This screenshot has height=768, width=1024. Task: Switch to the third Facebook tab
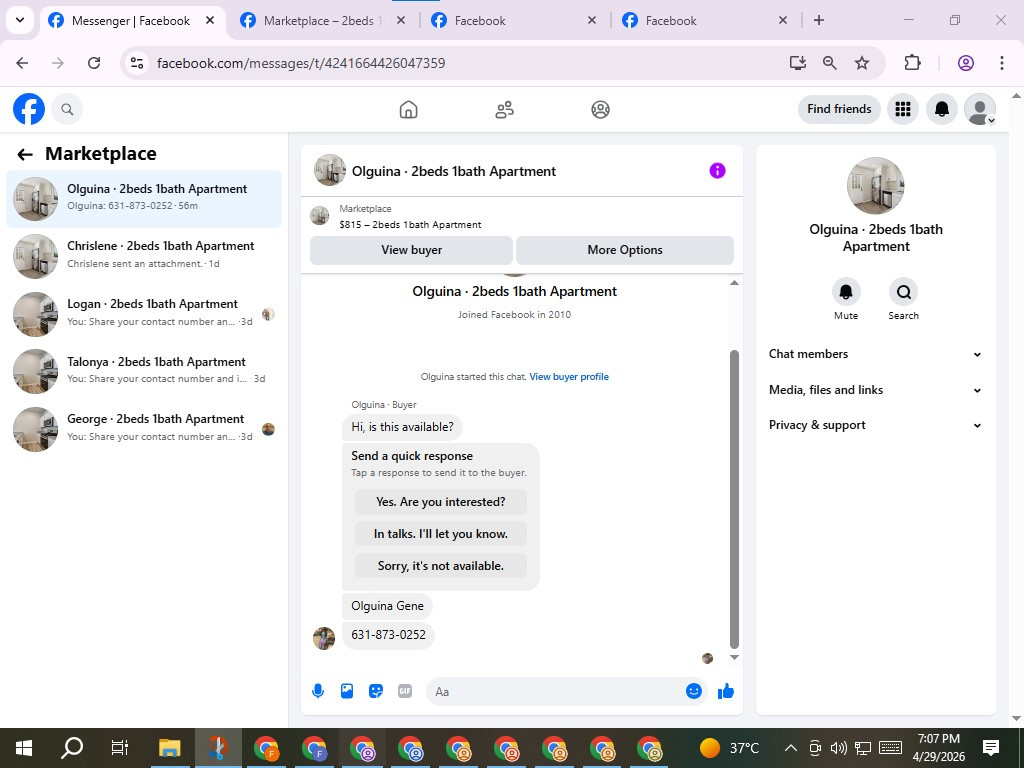(x=514, y=21)
